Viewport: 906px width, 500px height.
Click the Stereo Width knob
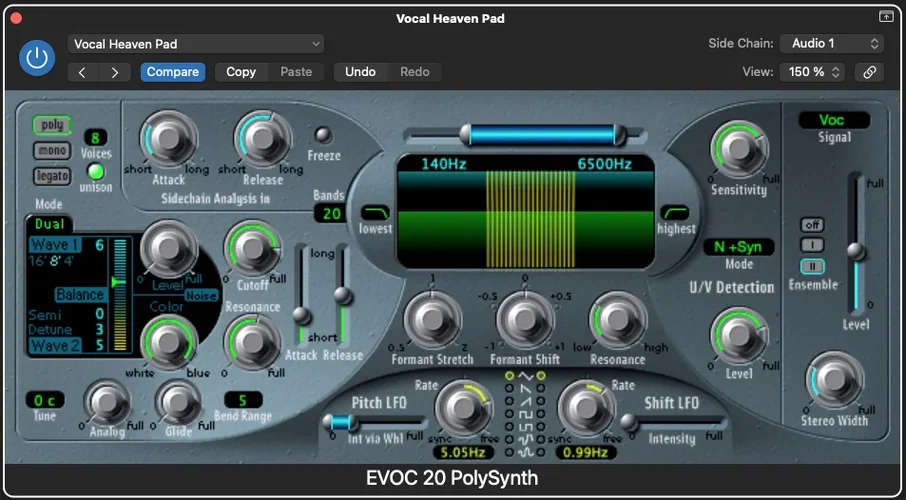(834, 379)
